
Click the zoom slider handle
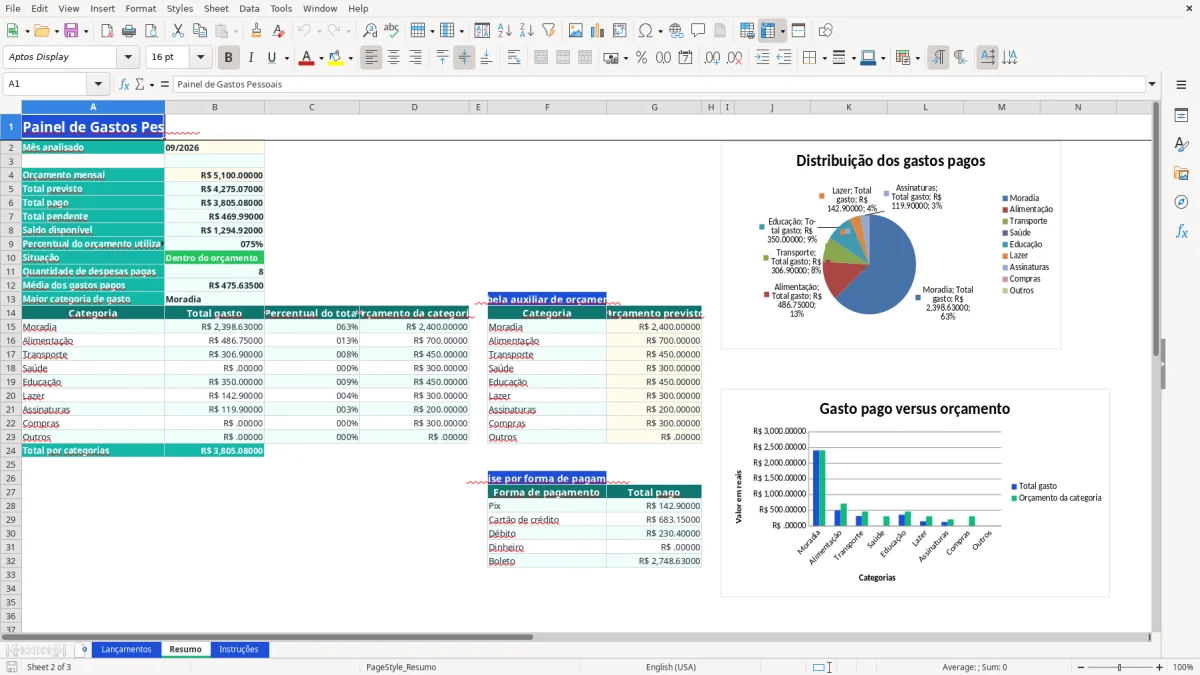click(x=1120, y=667)
